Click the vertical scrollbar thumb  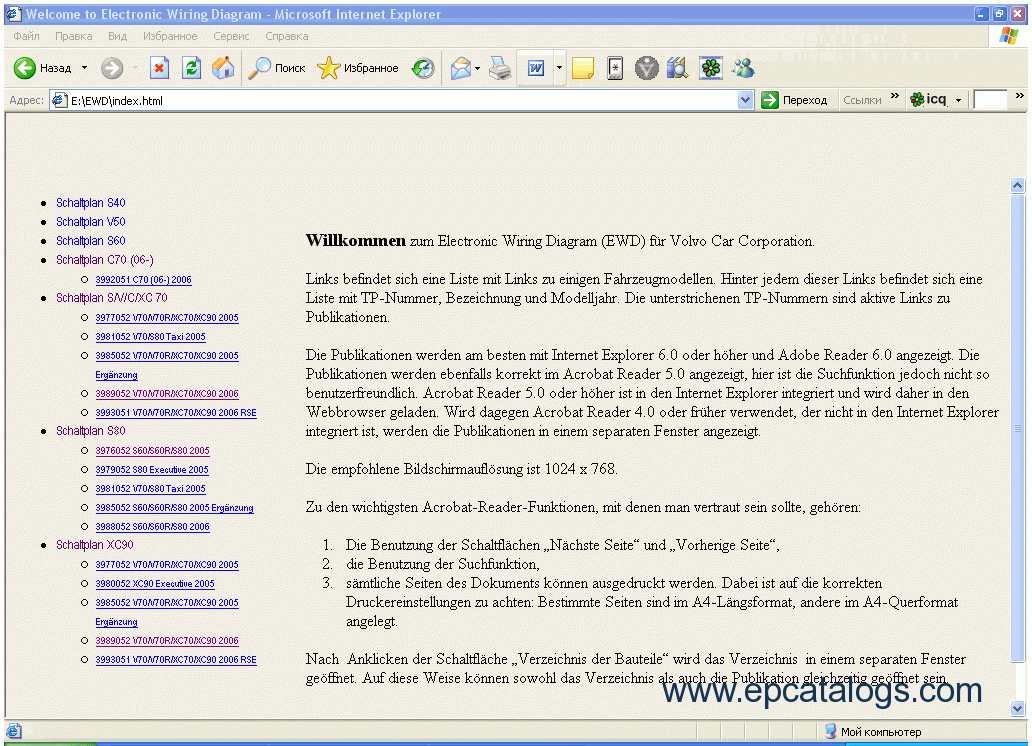1018,428
